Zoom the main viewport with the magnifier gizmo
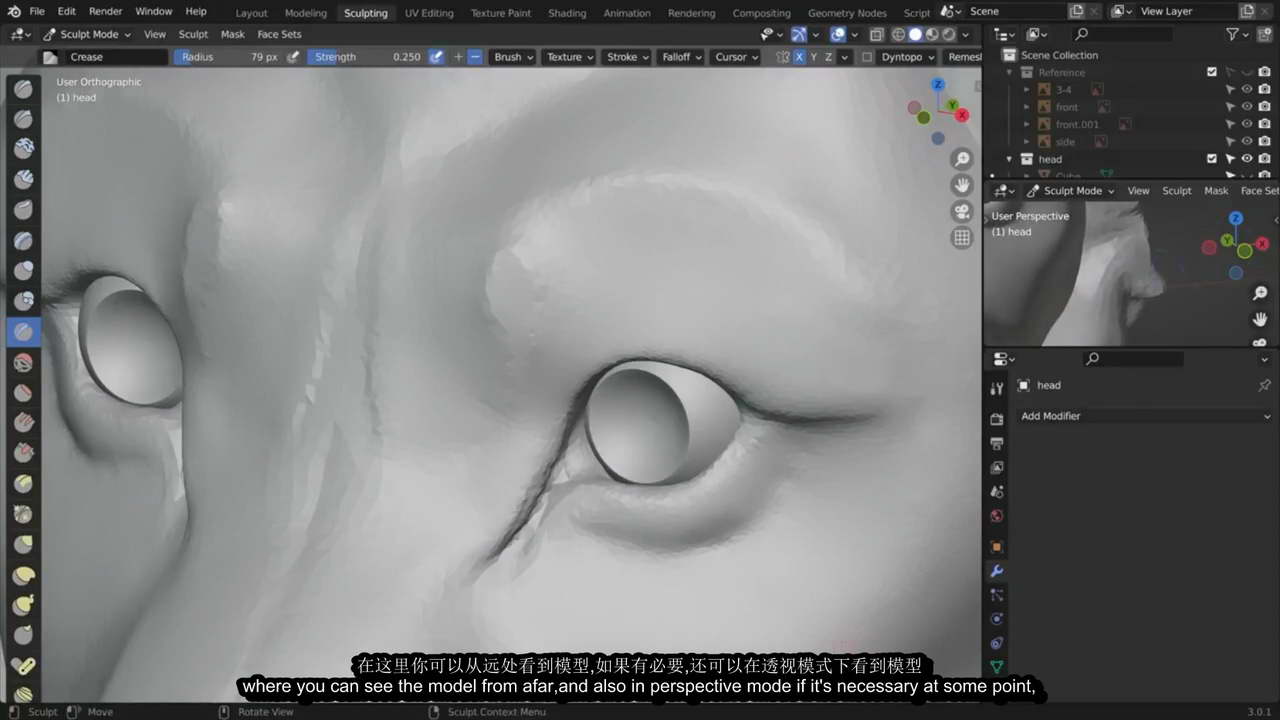Screen dimensions: 1280x720 (962, 159)
